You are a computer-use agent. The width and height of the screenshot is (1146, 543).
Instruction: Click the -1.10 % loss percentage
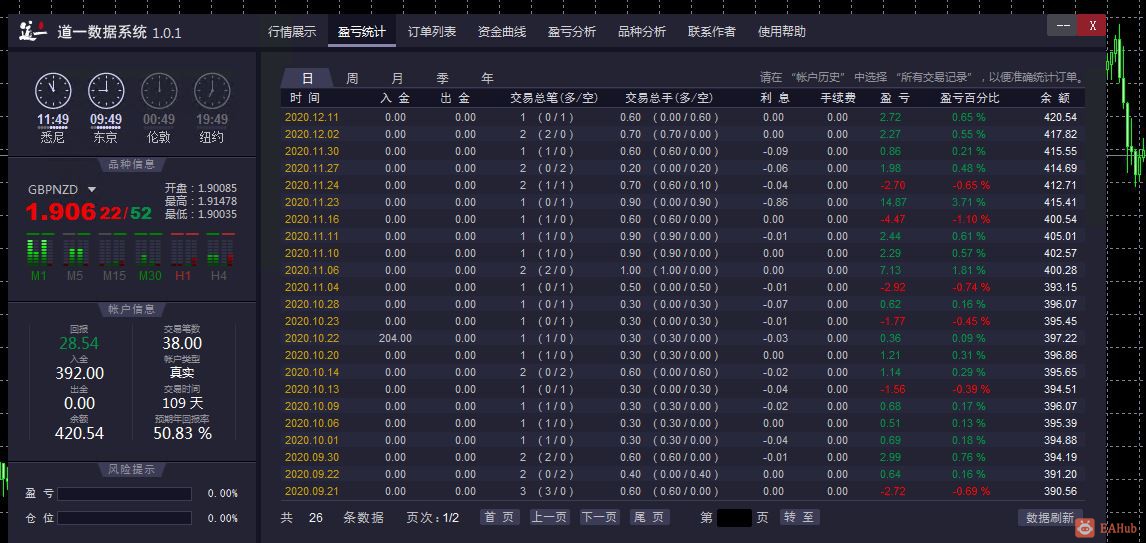pyautogui.click(x=971, y=219)
